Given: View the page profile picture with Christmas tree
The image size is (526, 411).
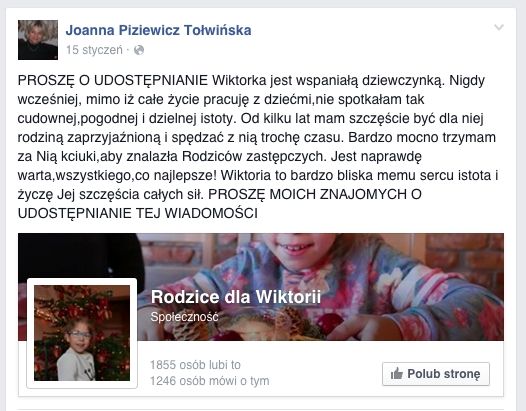Looking at the screenshot, I should (82, 333).
